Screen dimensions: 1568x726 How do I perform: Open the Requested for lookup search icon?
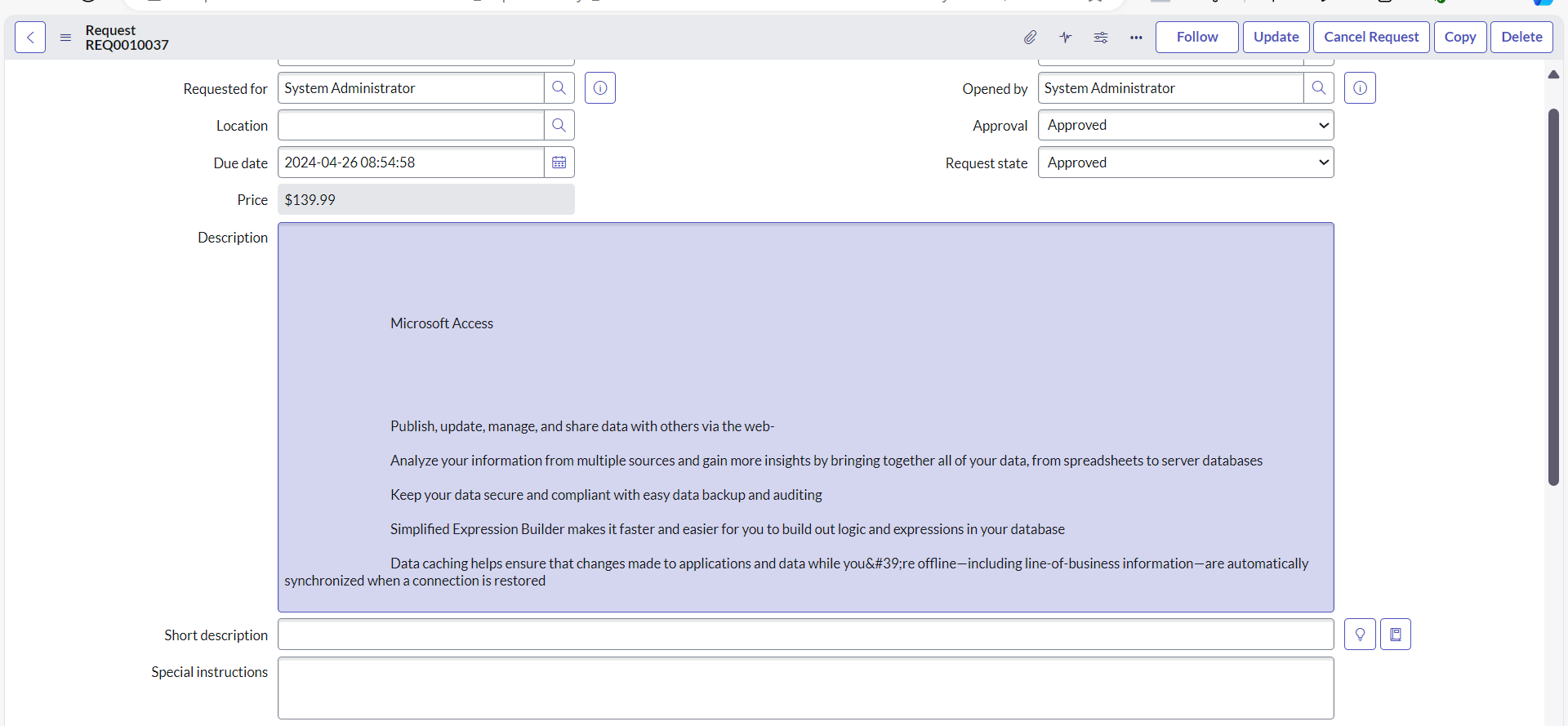559,88
